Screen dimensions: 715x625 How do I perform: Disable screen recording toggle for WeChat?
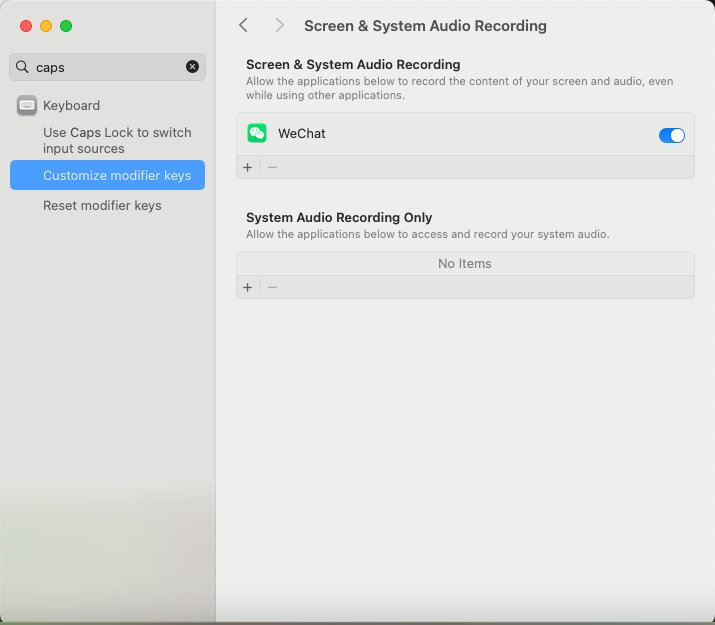pos(671,135)
